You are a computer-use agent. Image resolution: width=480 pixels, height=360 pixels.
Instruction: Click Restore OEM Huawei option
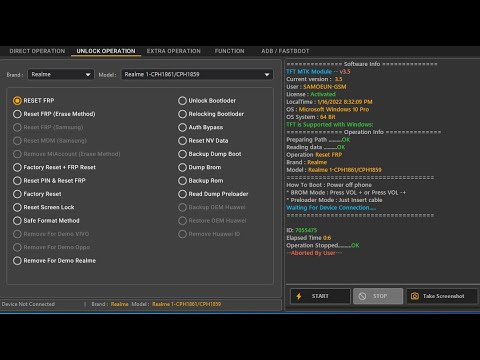click(x=212, y=221)
